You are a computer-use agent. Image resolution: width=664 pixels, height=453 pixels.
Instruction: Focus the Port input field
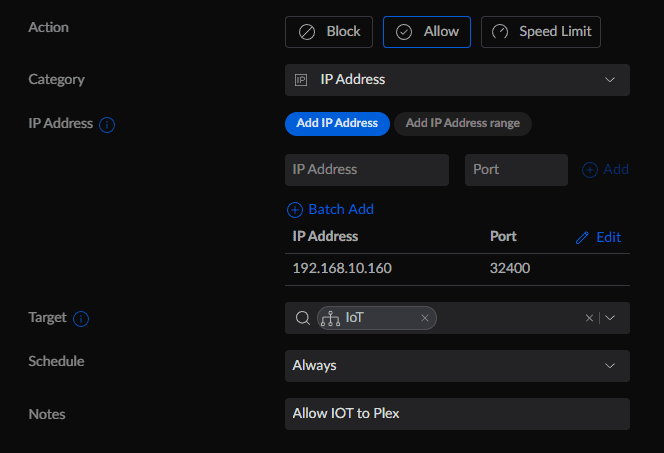pos(516,170)
